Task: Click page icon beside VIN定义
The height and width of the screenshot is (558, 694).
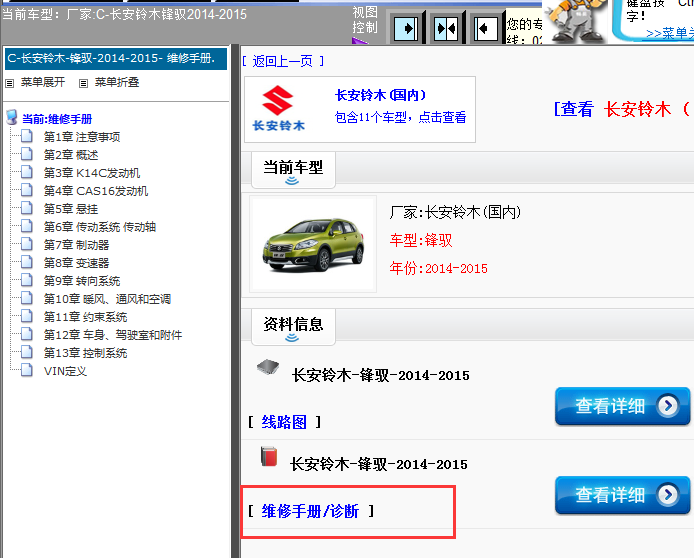Action: click(27, 370)
